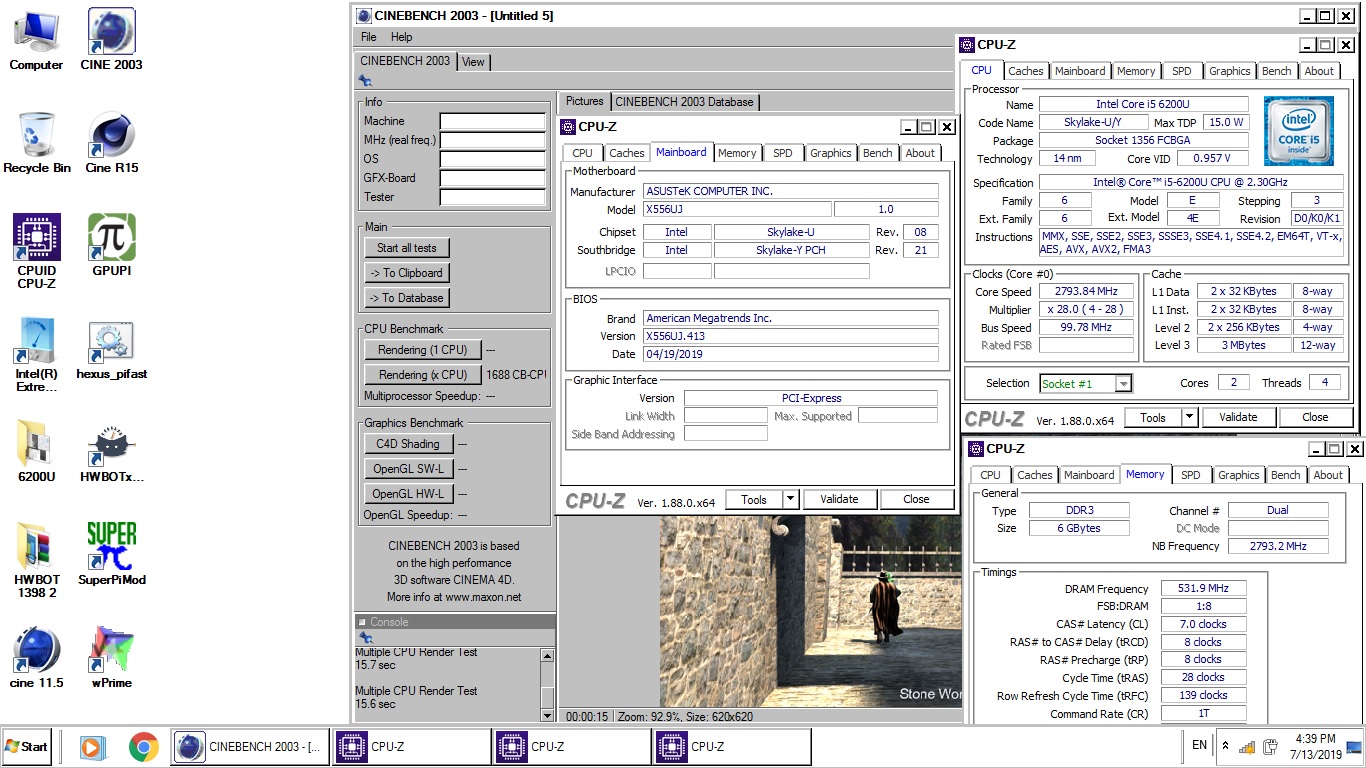Screen dimensions: 1366x768
Task: Launch SuperPiMod shortcut
Action: coord(111,554)
